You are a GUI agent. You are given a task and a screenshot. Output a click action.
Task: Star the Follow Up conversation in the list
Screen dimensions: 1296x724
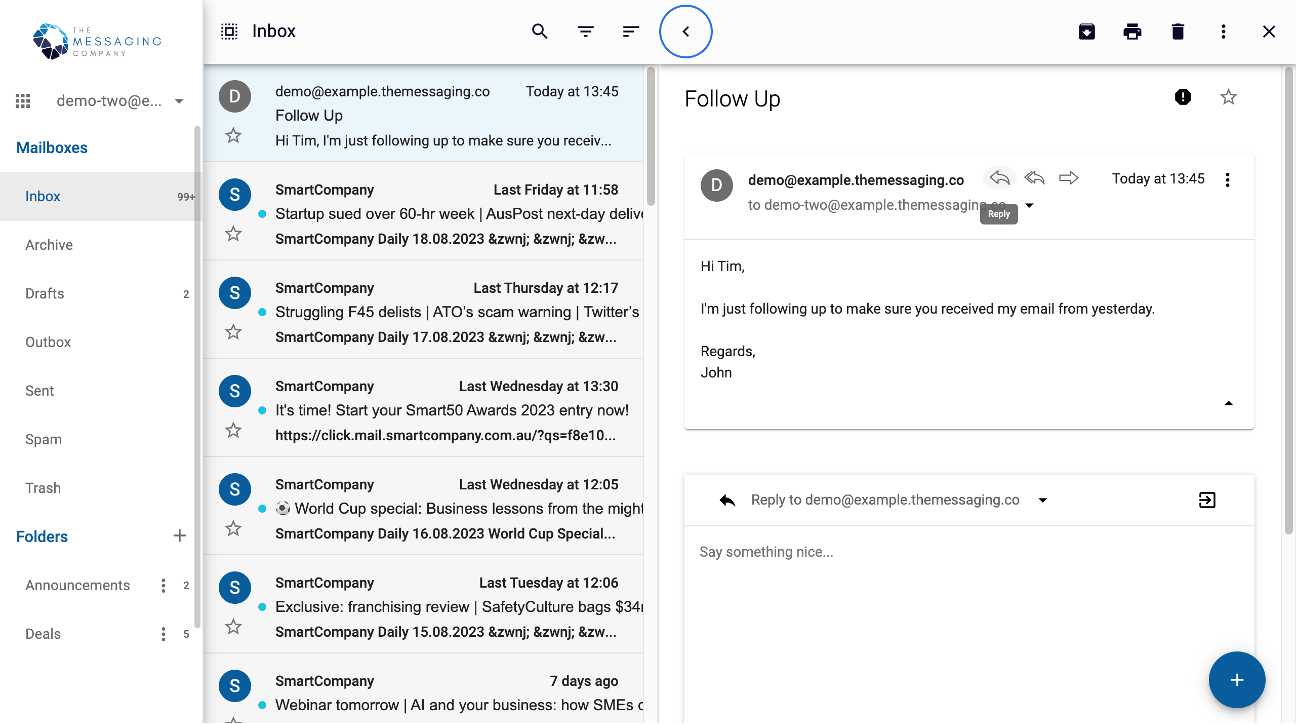pos(233,134)
